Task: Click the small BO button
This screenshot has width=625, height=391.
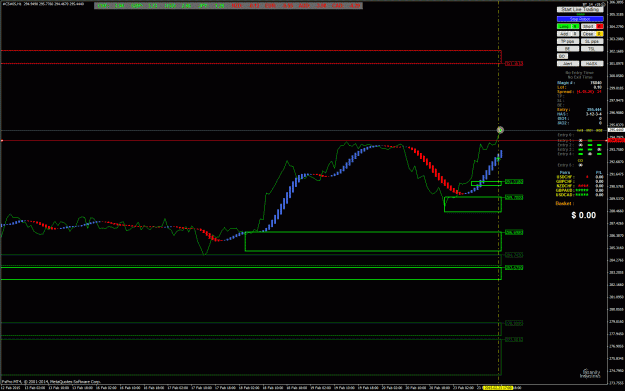Action: (562, 56)
